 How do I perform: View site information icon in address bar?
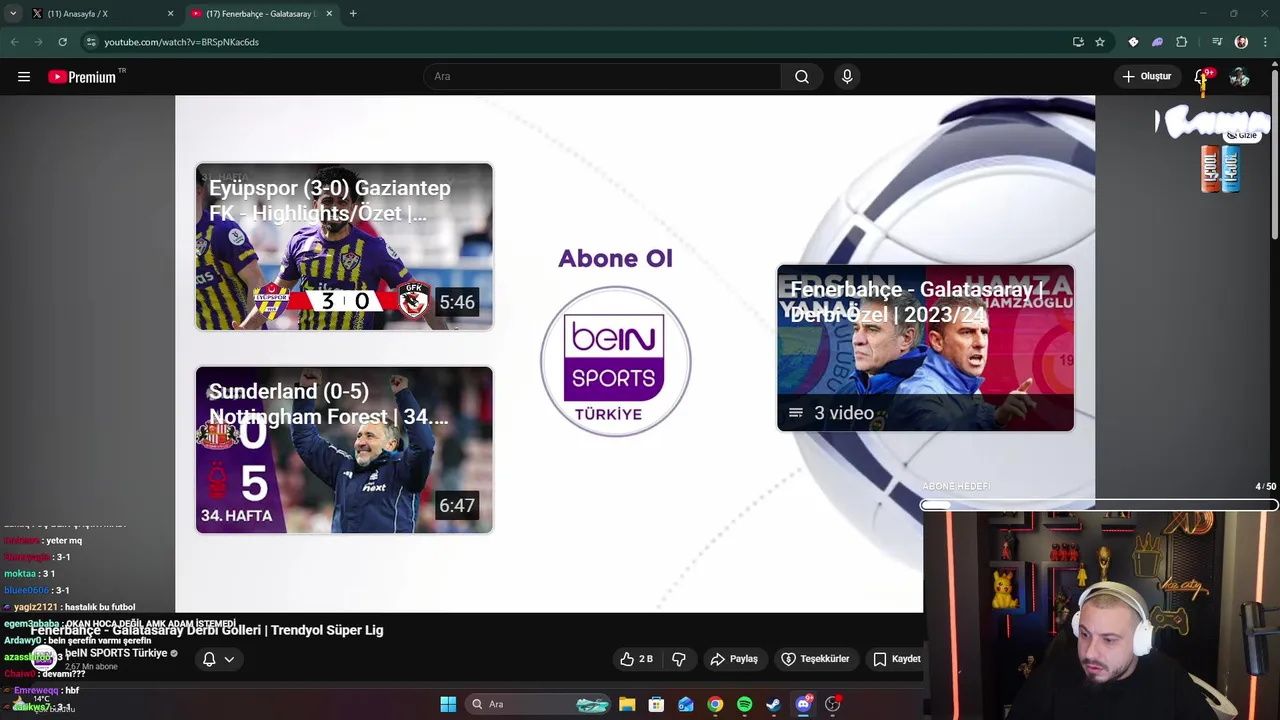(91, 42)
